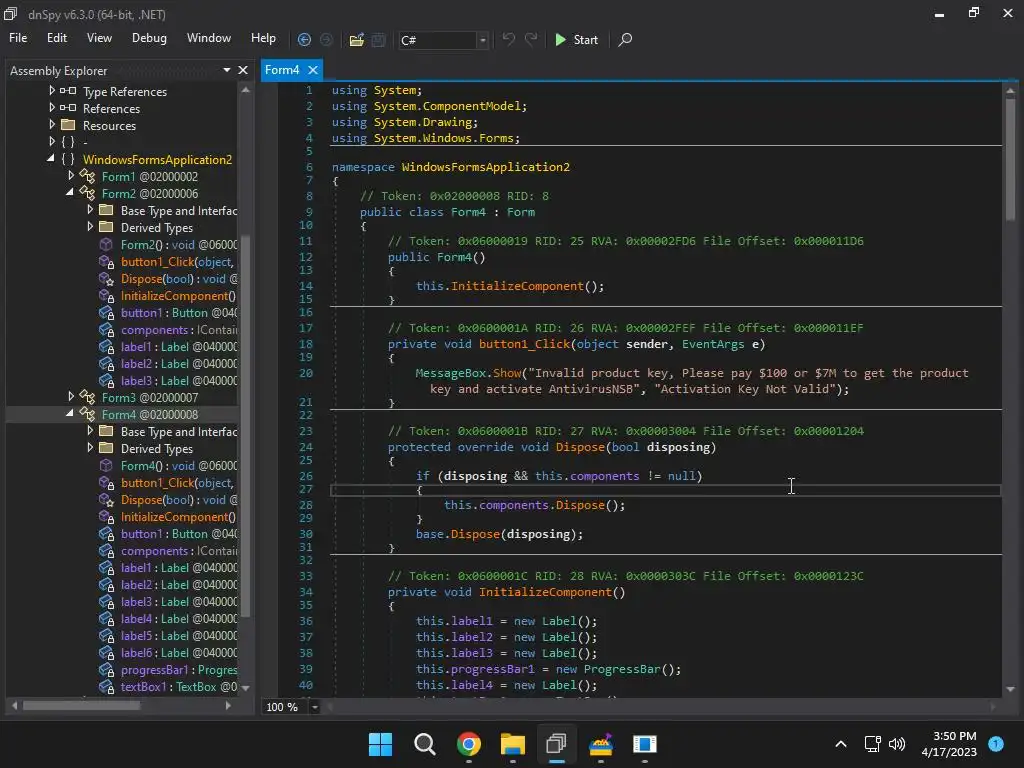Collapse the Form2 class node
Image resolution: width=1024 pixels, height=768 pixels.
point(70,192)
